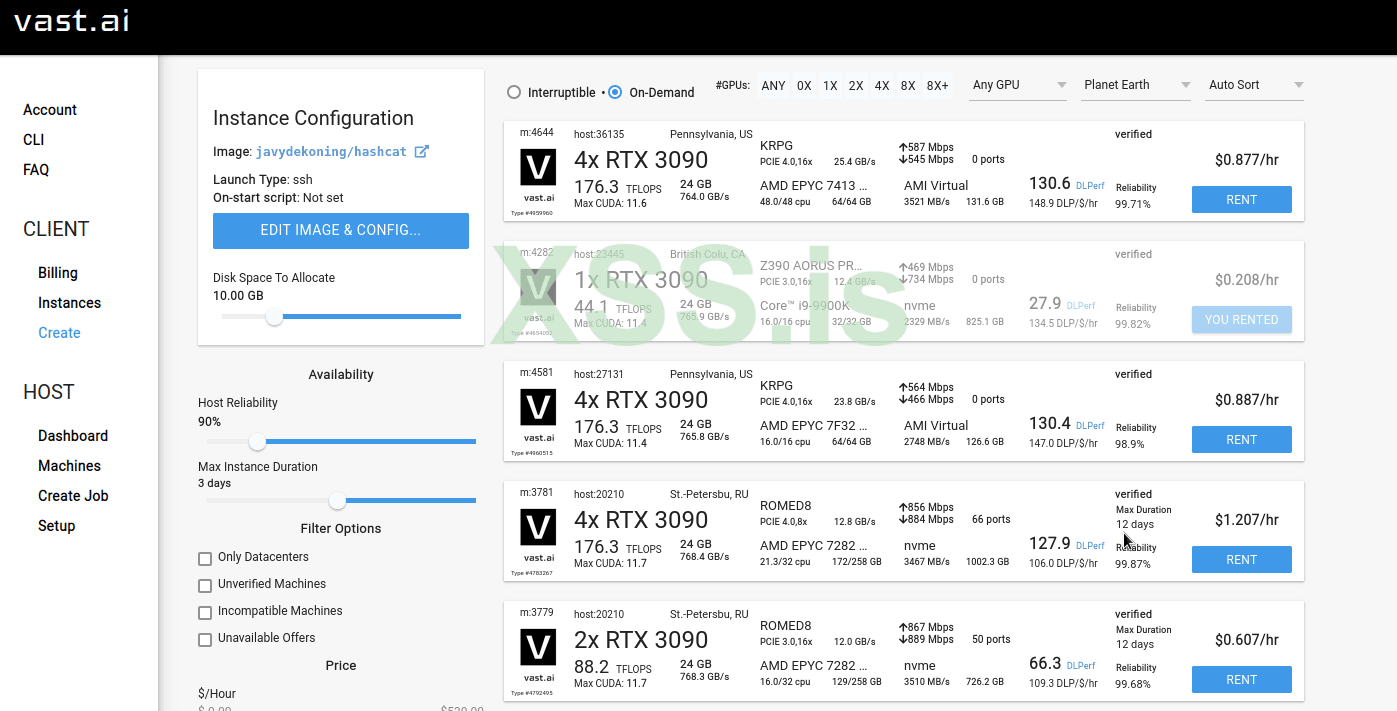
Task: Select the Interruptible radio option
Action: (514, 92)
